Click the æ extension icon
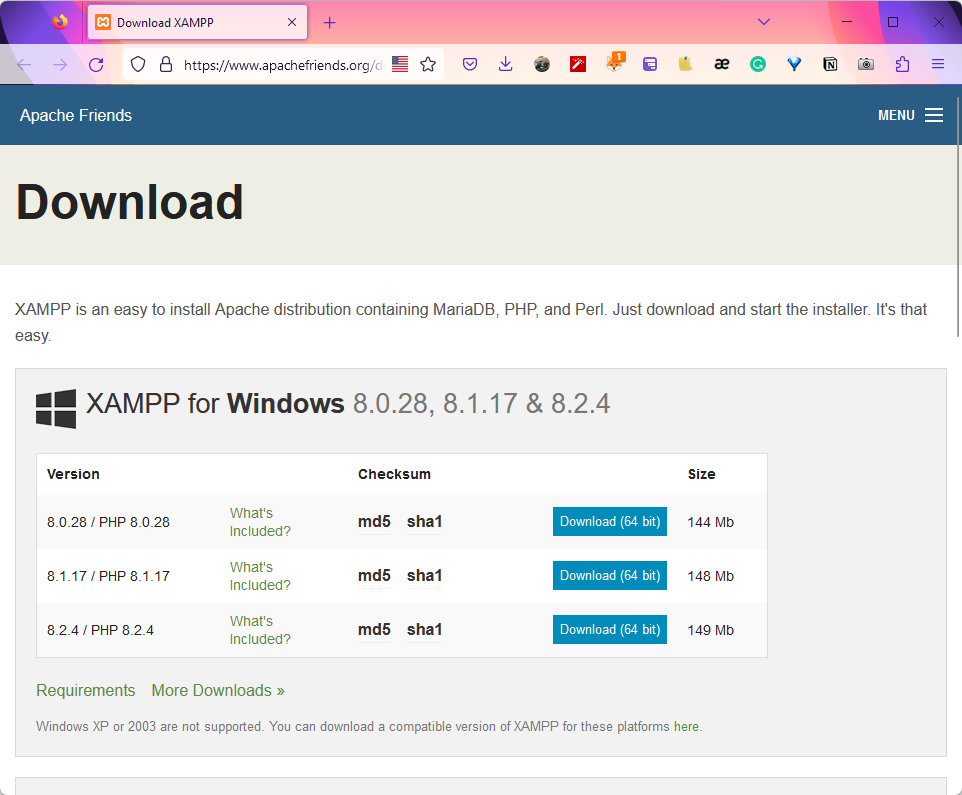The height and width of the screenshot is (795, 962). 722,64
